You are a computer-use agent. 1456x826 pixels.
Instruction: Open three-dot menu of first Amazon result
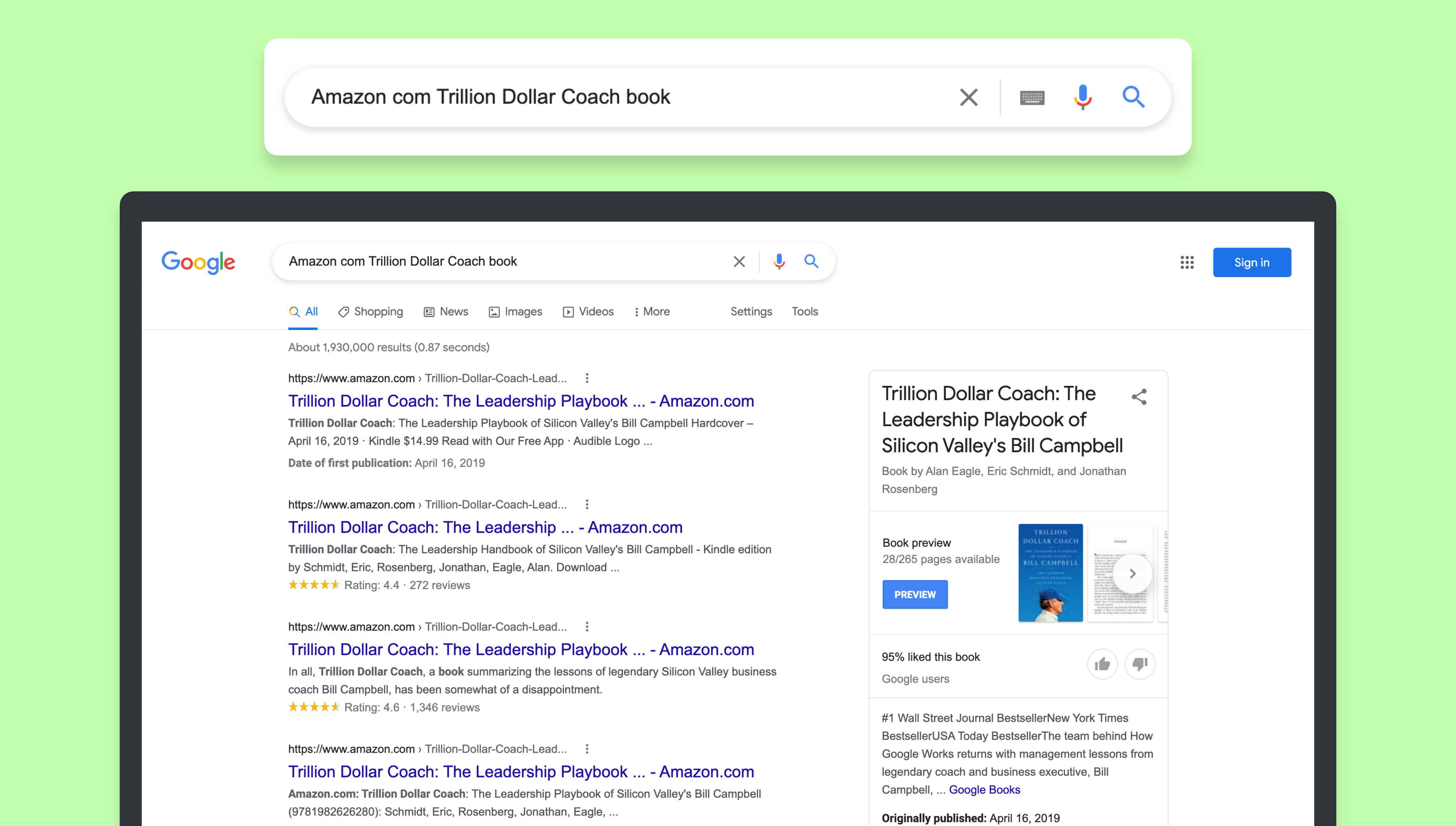point(587,378)
